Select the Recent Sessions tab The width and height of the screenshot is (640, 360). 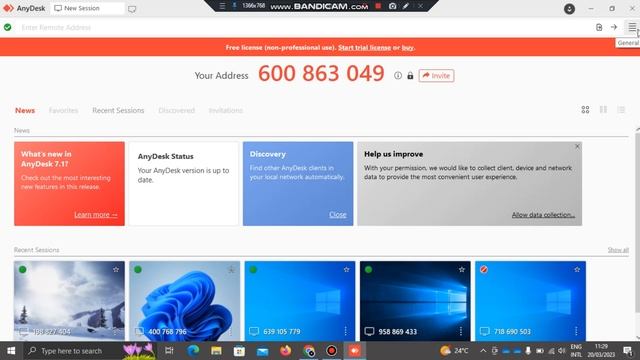coord(118,110)
